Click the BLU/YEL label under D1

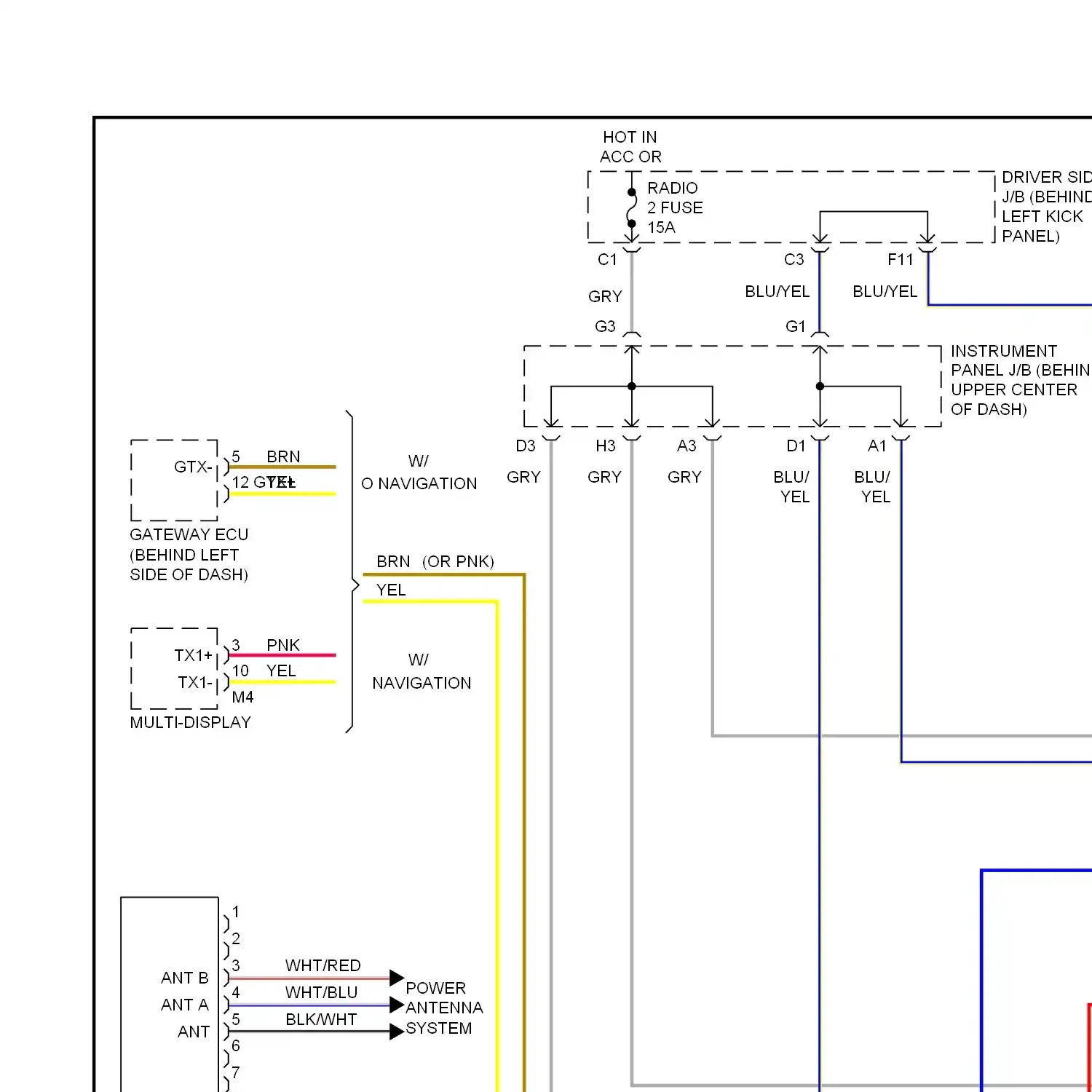click(792, 487)
